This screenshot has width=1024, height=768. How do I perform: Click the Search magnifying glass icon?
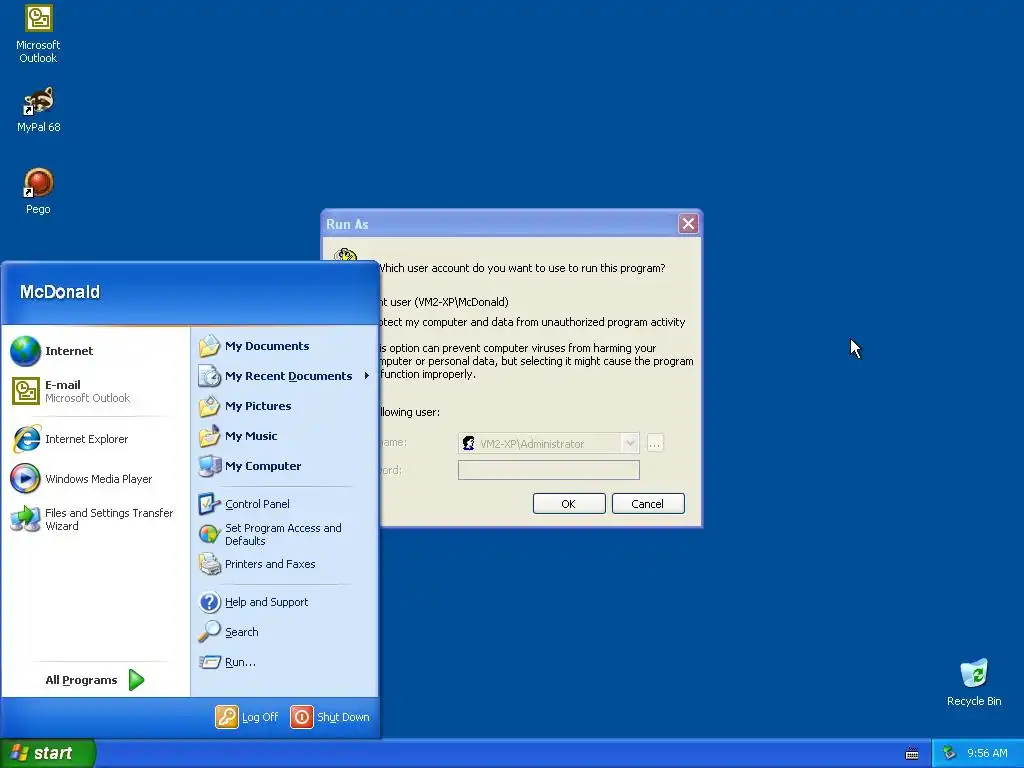[210, 632]
